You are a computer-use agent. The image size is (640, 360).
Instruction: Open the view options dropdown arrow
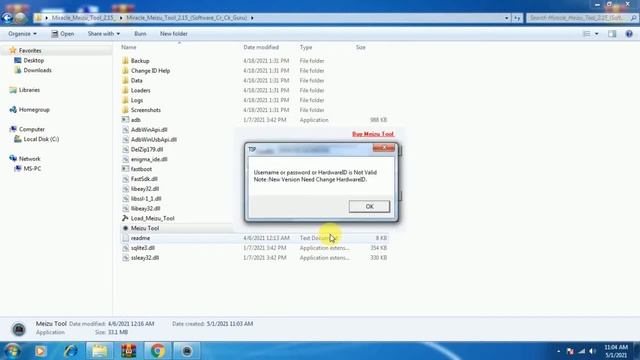pyautogui.click(x=597, y=34)
